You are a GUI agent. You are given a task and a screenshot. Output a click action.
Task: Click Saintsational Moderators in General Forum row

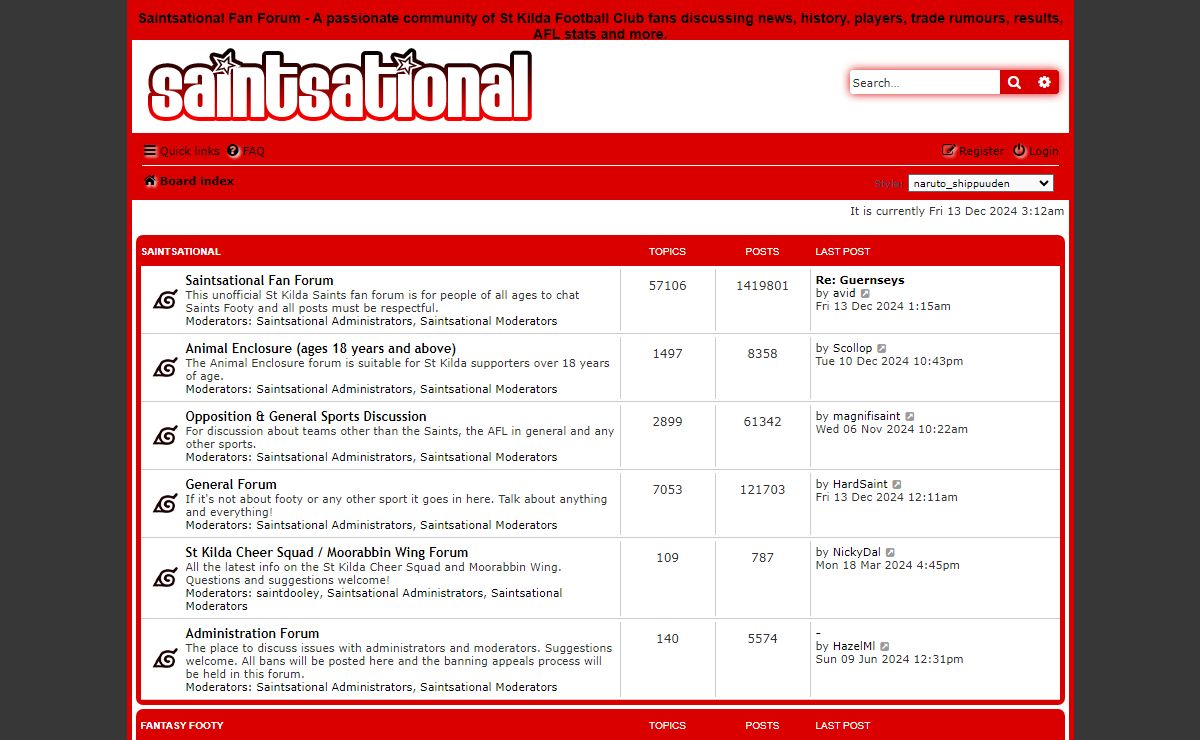(489, 525)
